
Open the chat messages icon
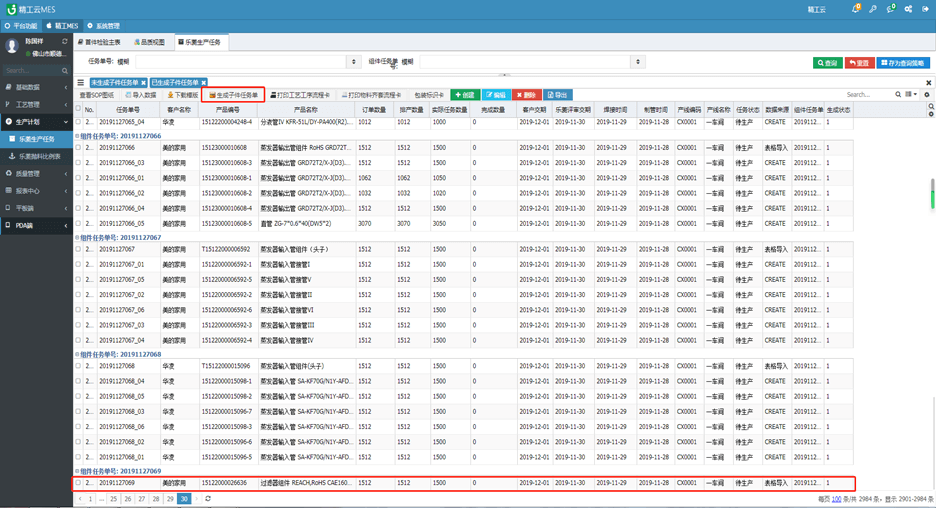[x=891, y=9]
